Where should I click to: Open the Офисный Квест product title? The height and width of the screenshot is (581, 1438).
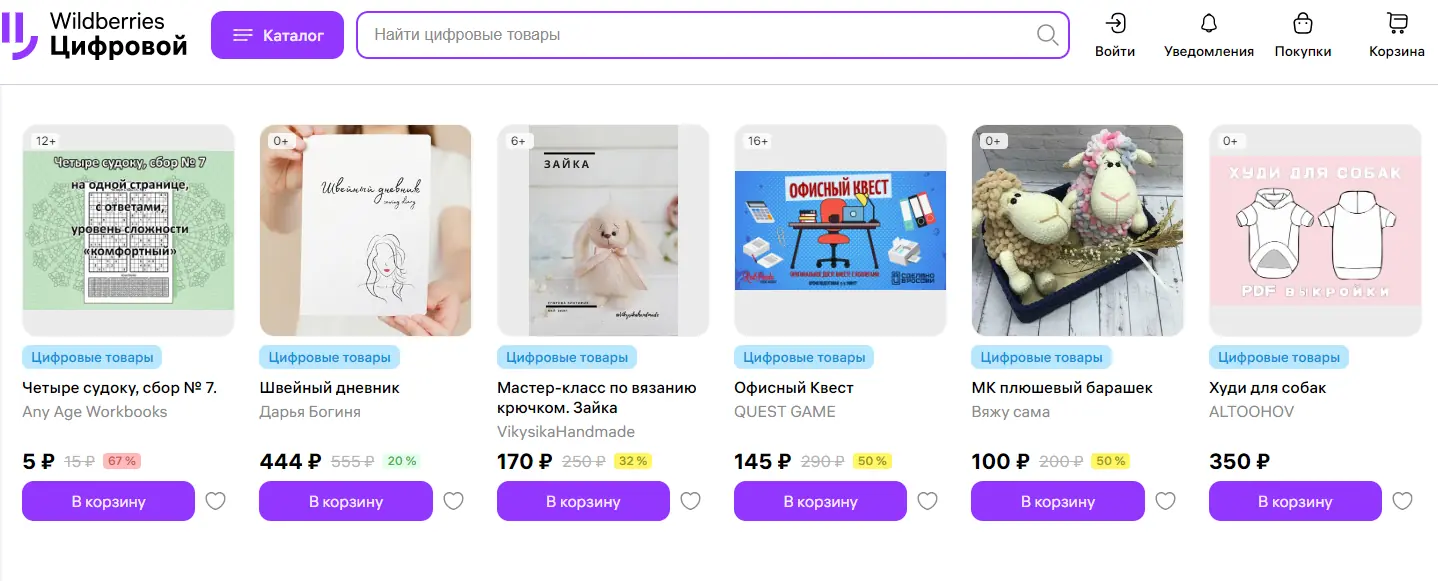pos(794,388)
